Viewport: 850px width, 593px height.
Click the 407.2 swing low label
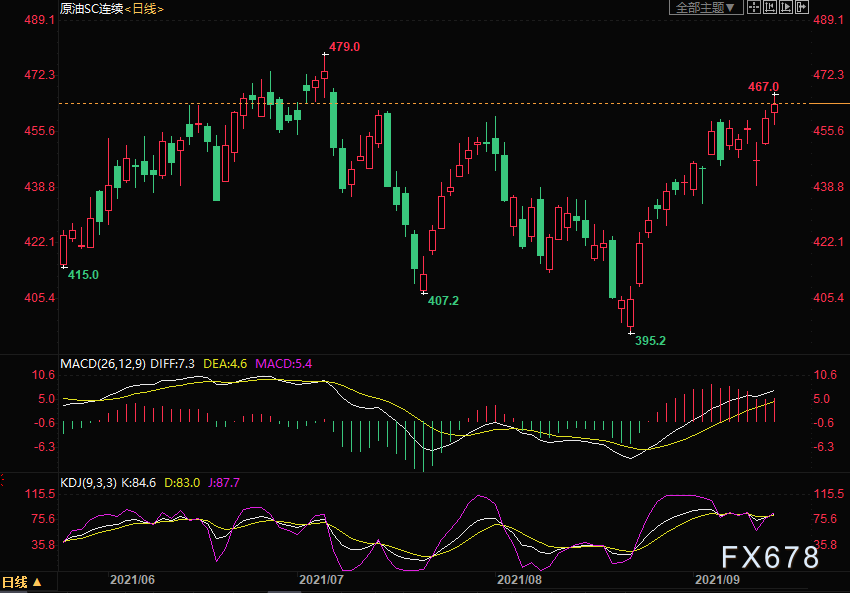443,301
